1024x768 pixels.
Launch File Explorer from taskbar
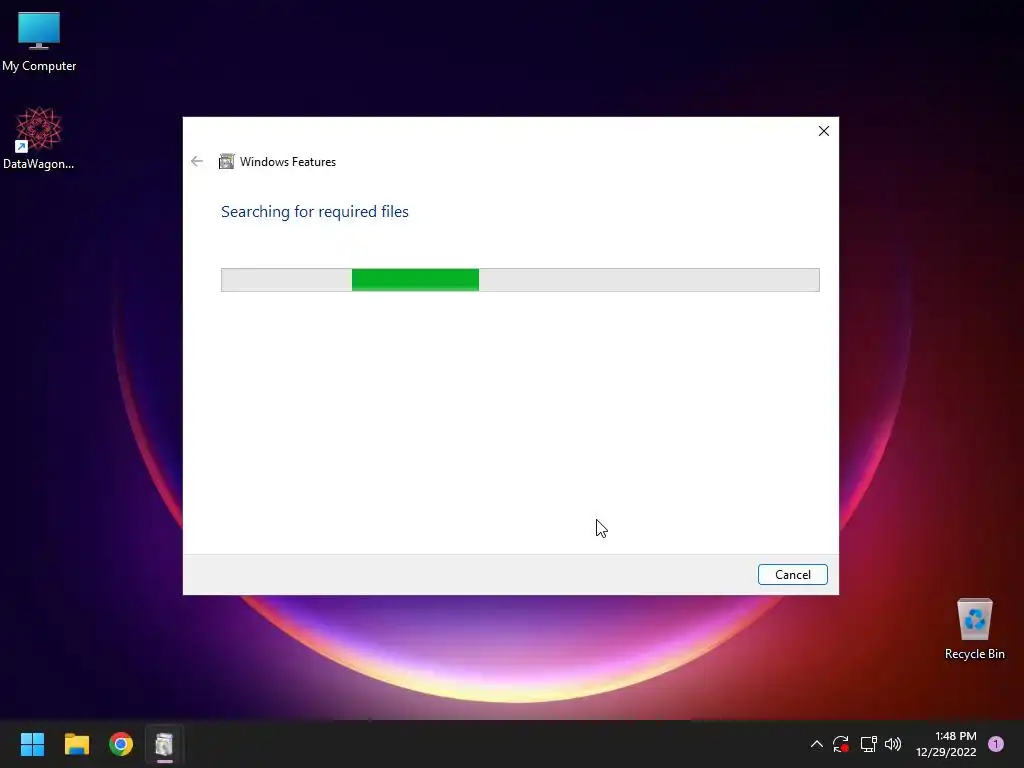click(x=76, y=744)
